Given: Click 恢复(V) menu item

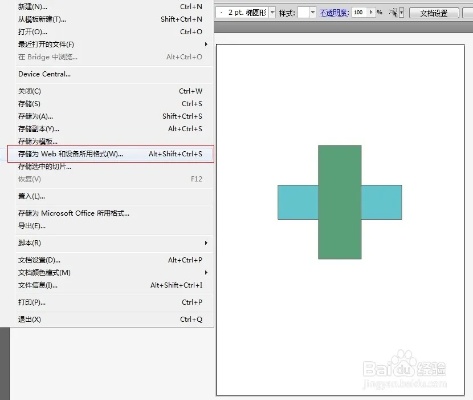Looking at the screenshot, I should 110,179.
